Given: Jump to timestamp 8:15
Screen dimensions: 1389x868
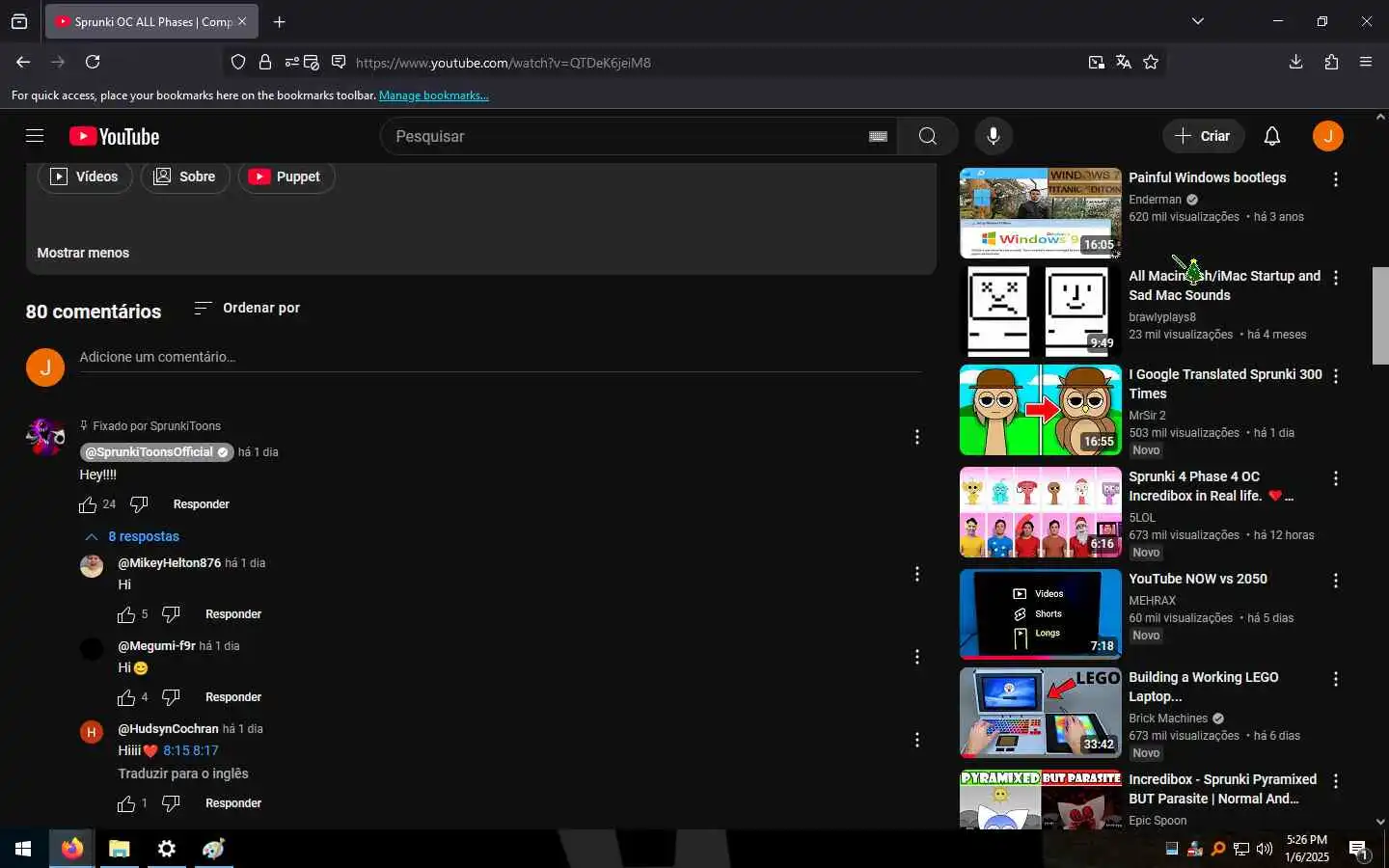Looking at the screenshot, I should (177, 750).
